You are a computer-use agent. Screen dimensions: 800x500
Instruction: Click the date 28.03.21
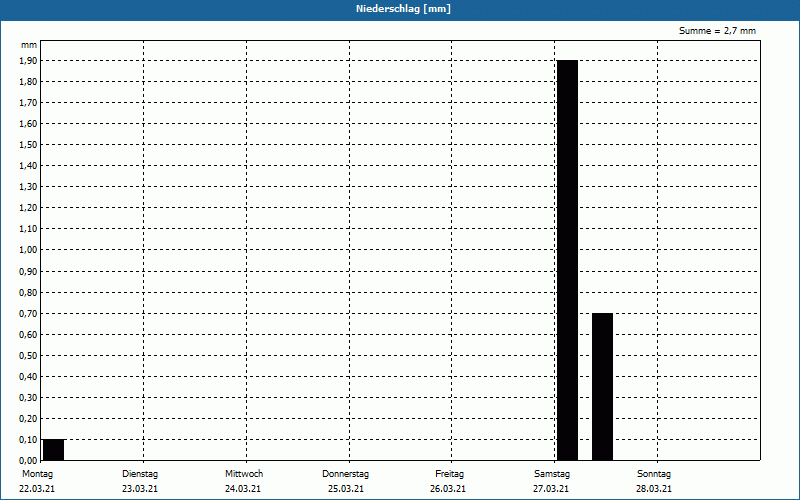click(x=654, y=488)
